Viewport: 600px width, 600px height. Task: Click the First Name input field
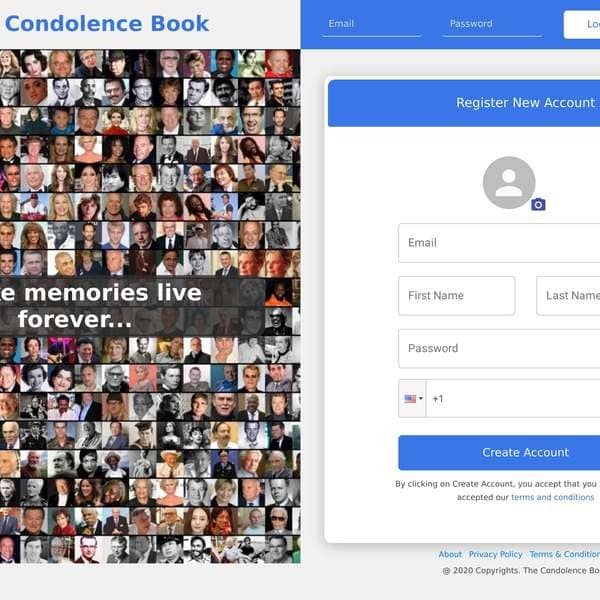click(457, 296)
